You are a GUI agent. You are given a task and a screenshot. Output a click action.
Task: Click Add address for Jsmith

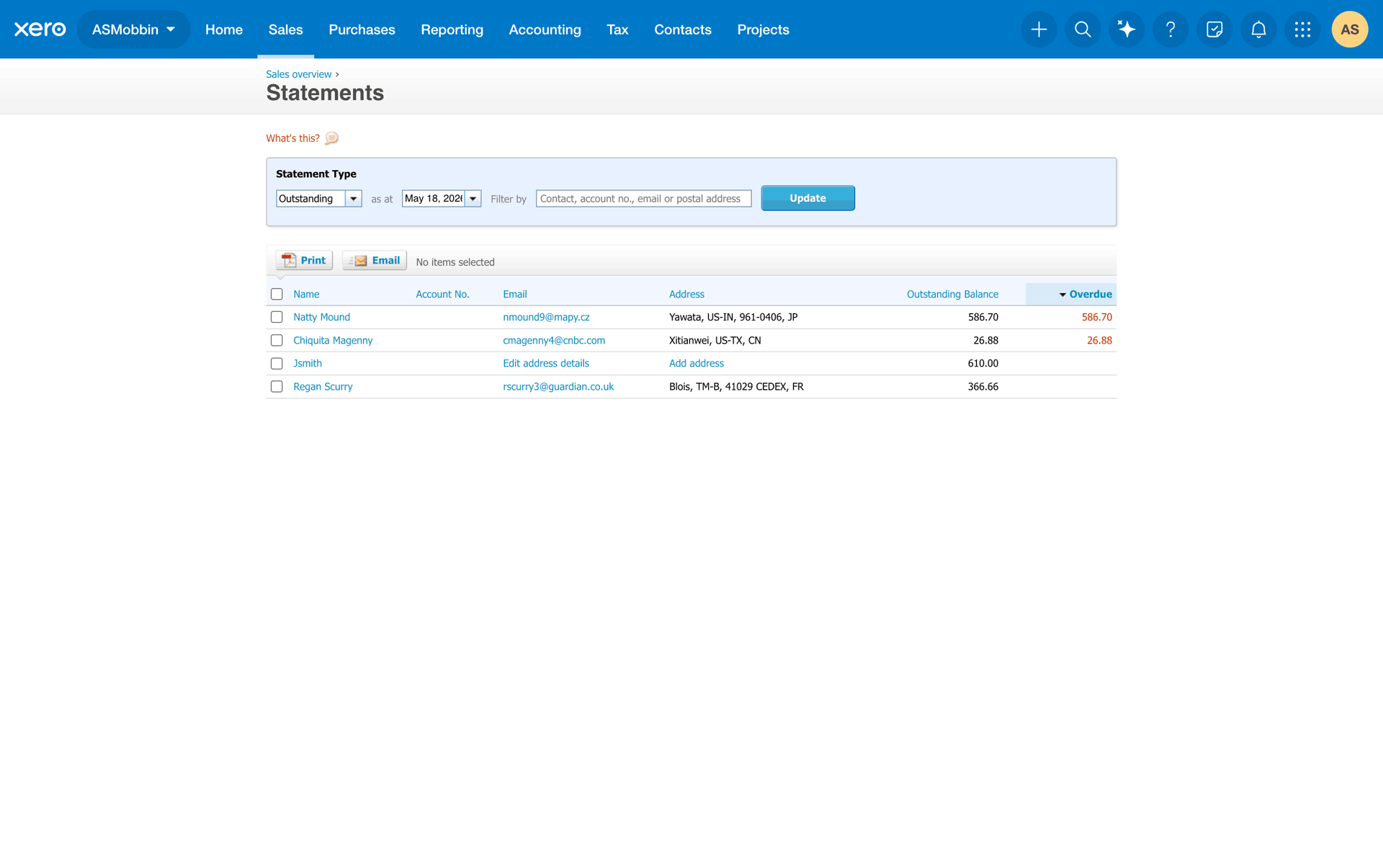(697, 363)
